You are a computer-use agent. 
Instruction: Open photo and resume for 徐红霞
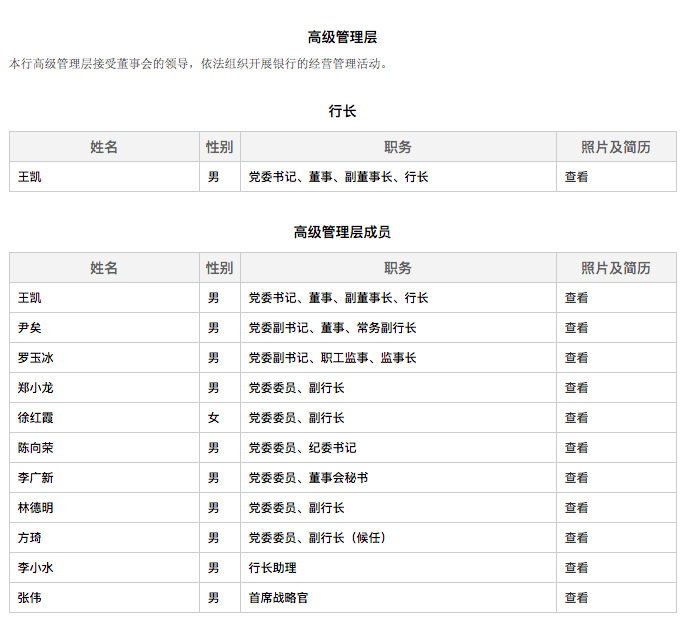tap(576, 418)
